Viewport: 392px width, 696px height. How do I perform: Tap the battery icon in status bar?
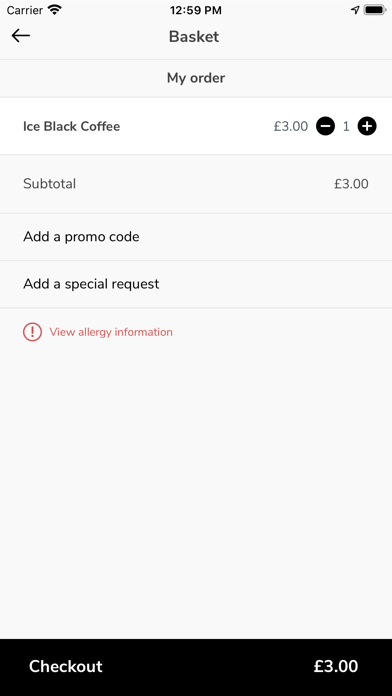pyautogui.click(x=375, y=10)
